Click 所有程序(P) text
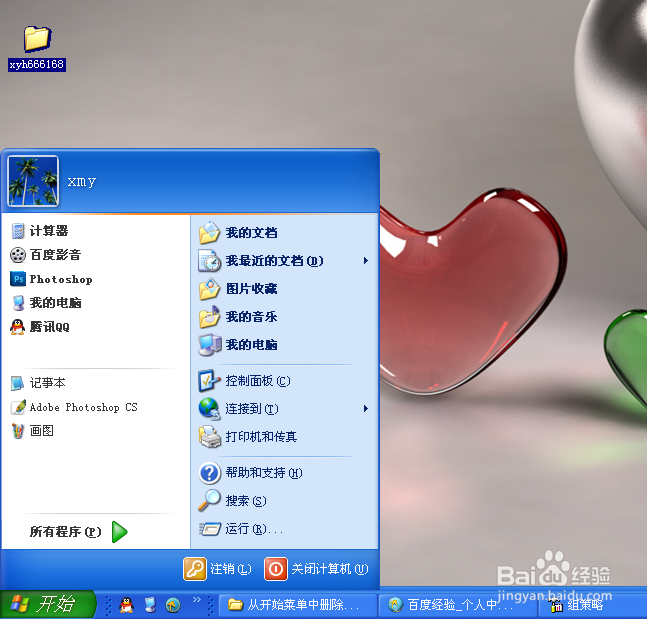Screen dimensions: 647x619 coord(66,532)
